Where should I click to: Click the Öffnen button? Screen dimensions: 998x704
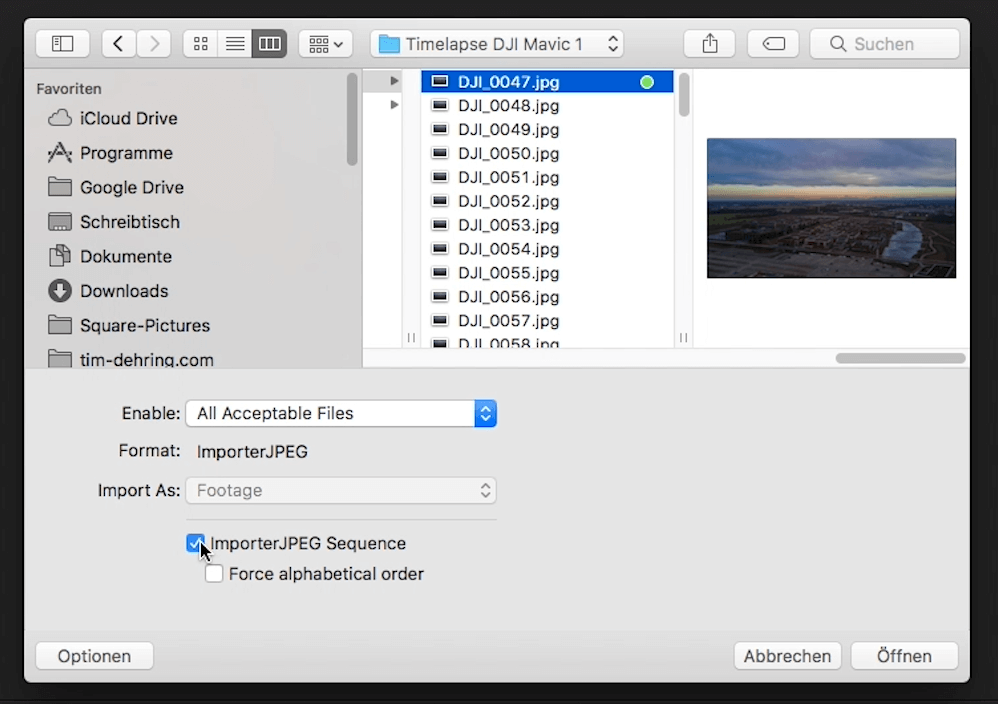[x=904, y=656]
